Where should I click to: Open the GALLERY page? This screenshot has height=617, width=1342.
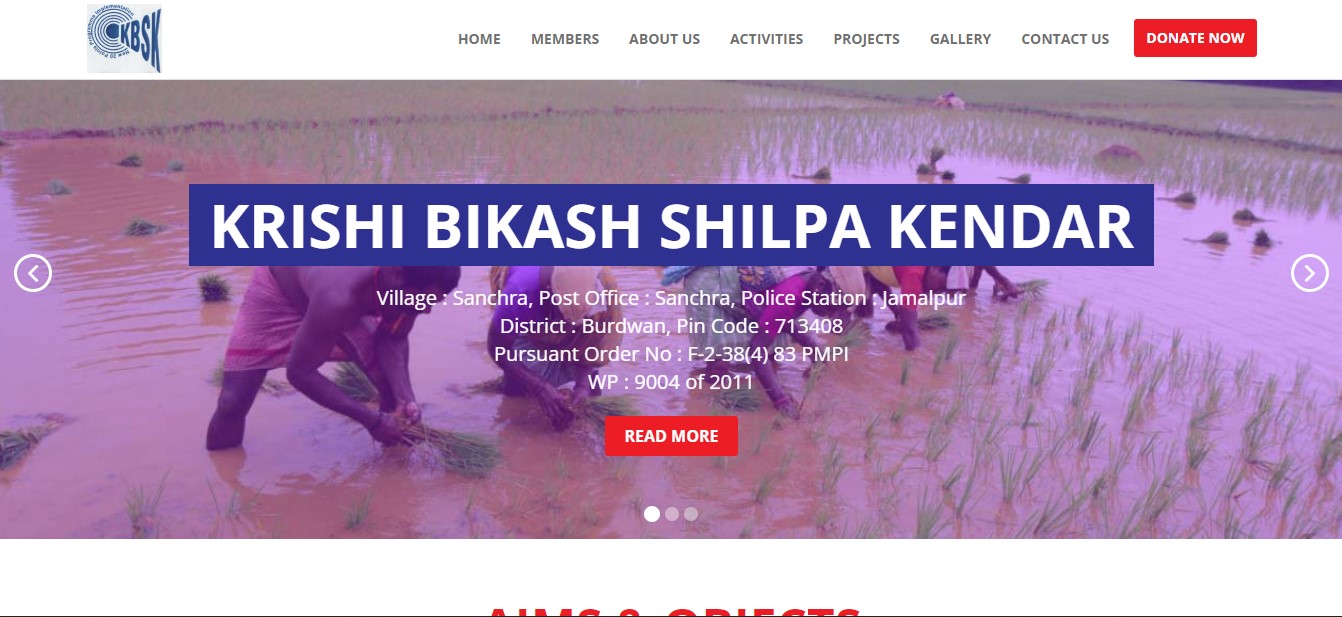[960, 39]
